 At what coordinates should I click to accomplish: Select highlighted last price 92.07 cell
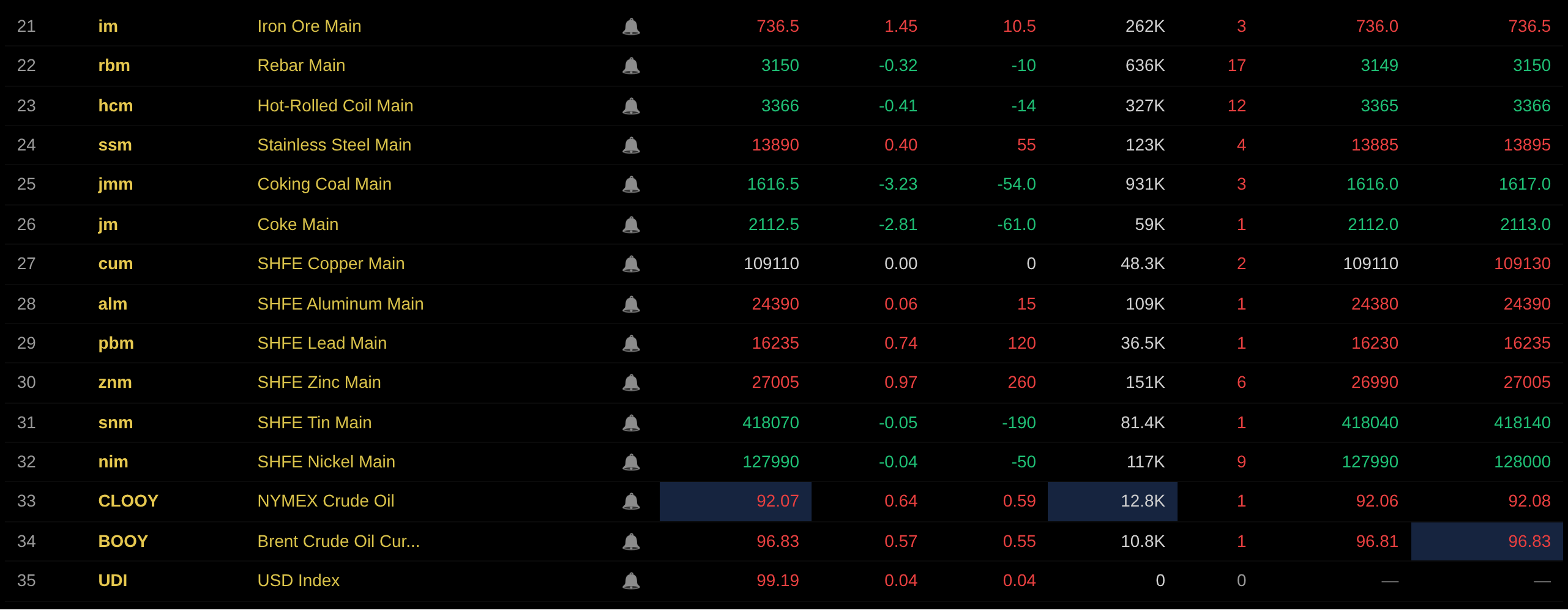(x=736, y=502)
